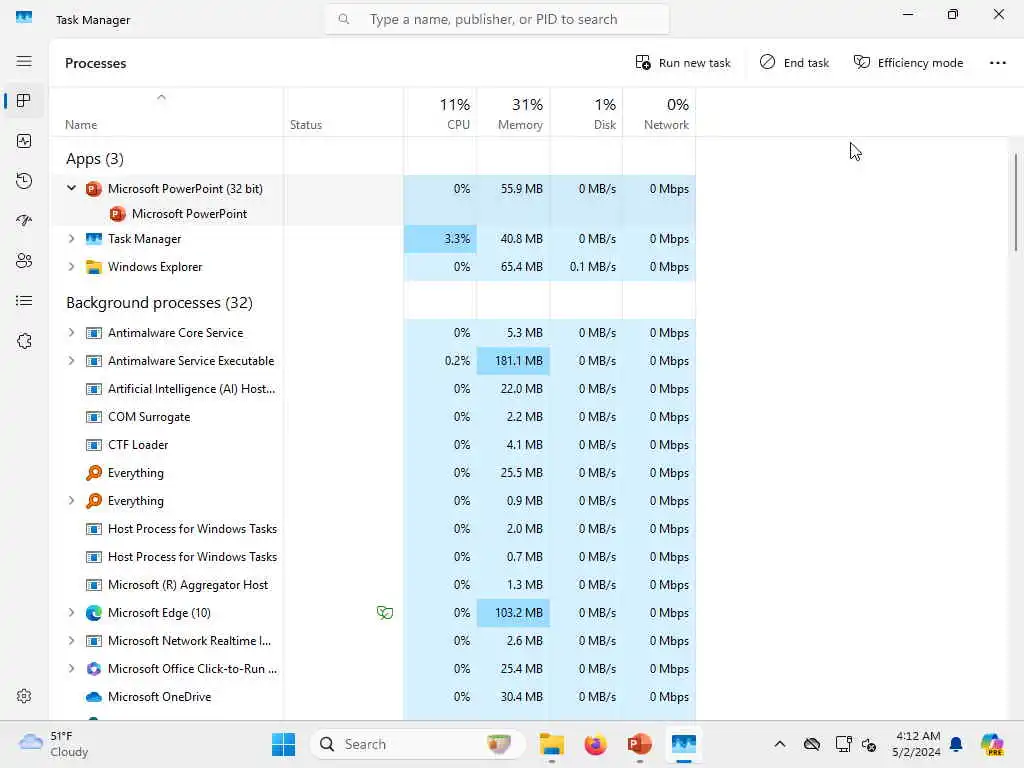Sort by the Status column header
The height and width of the screenshot is (768, 1024).
[344, 112]
